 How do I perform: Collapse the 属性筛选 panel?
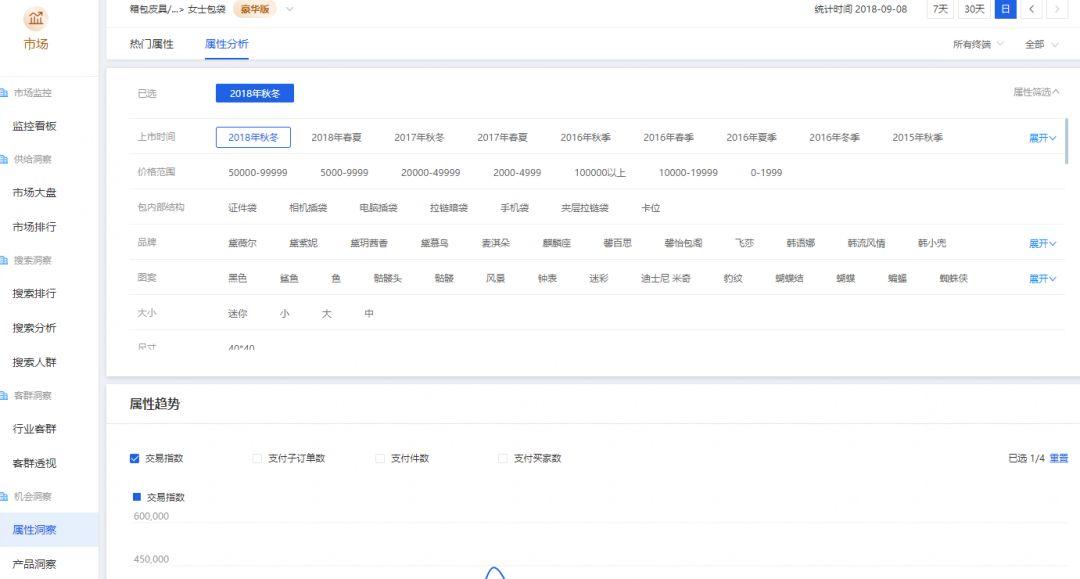[1036, 92]
